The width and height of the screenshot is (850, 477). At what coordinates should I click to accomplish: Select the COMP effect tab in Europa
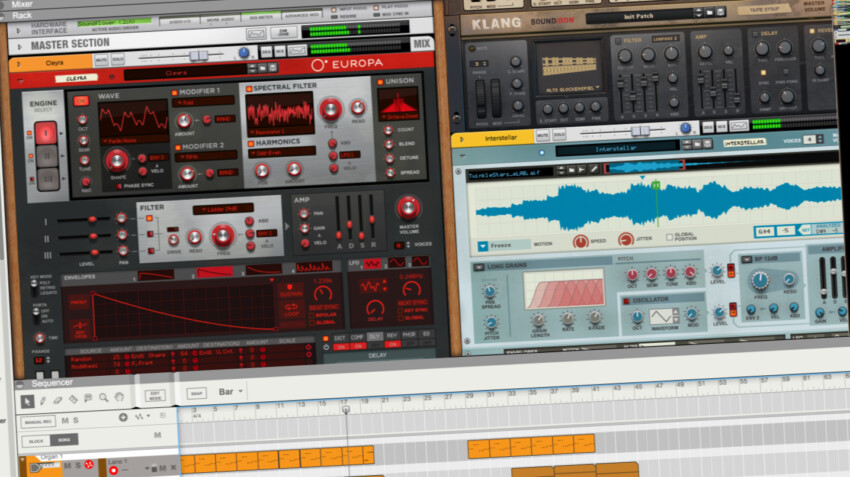(357, 338)
